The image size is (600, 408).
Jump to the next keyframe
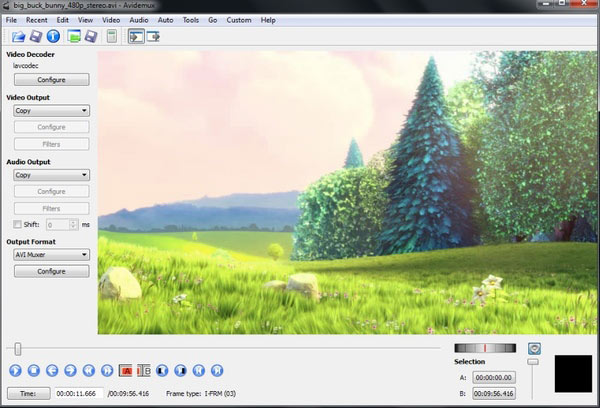pos(107,370)
